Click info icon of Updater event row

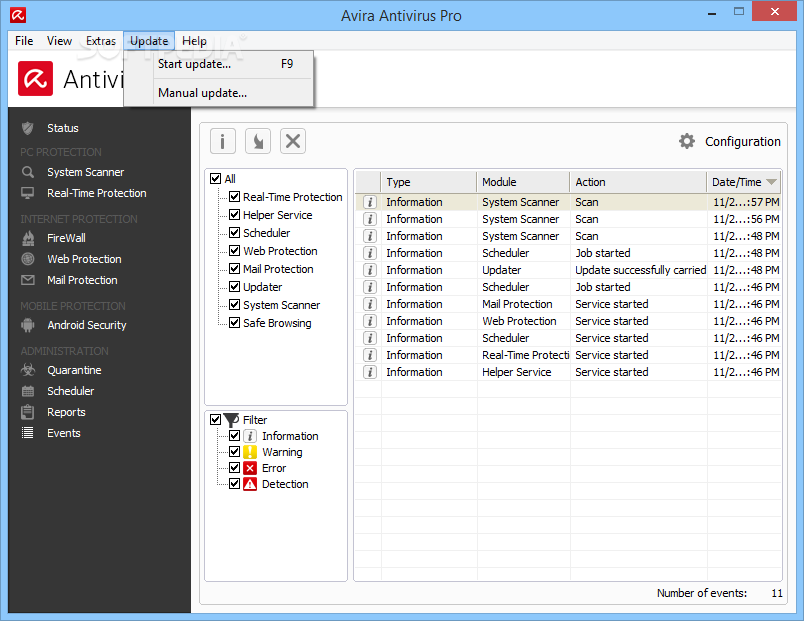point(370,270)
